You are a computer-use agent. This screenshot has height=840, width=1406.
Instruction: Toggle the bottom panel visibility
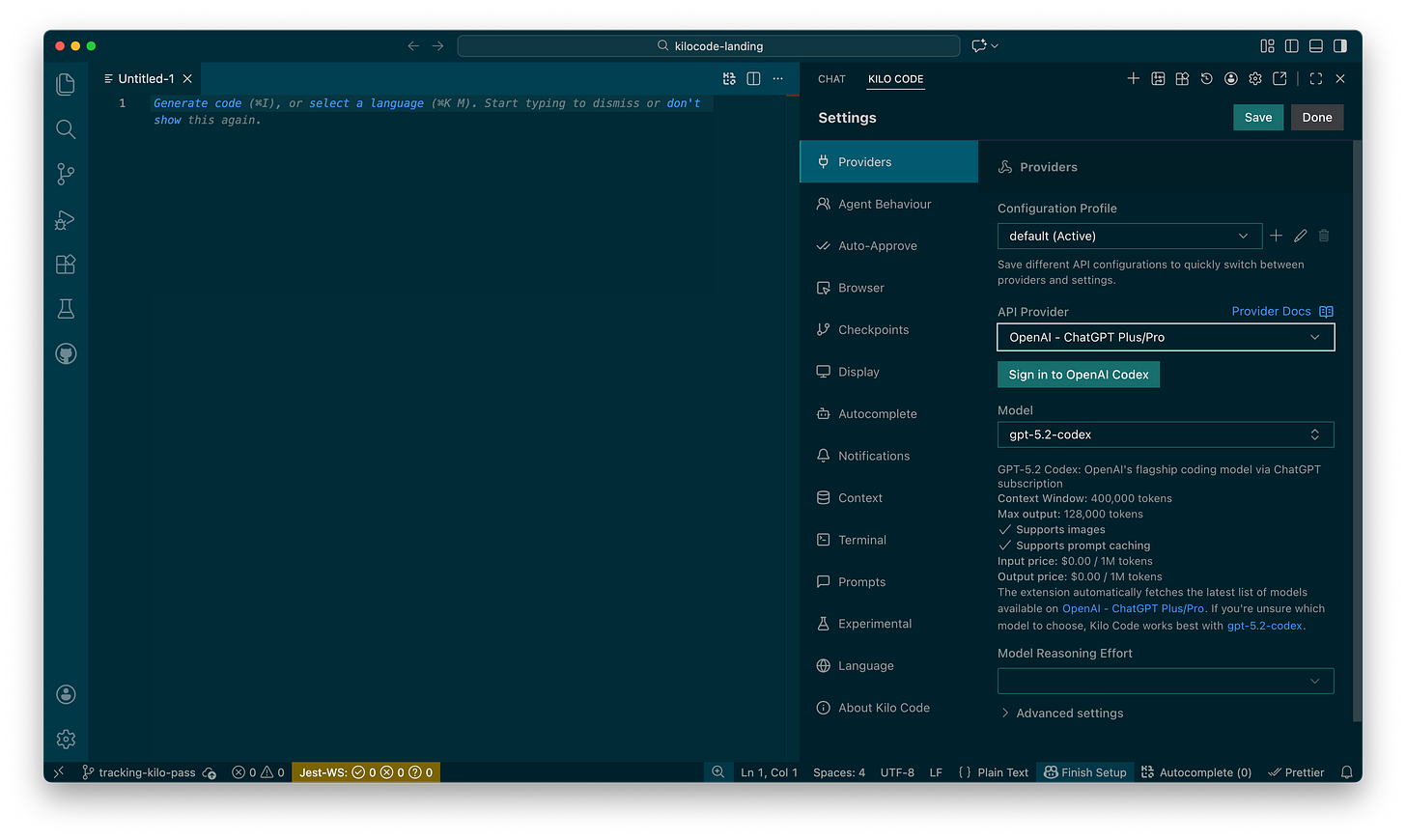tap(1315, 45)
